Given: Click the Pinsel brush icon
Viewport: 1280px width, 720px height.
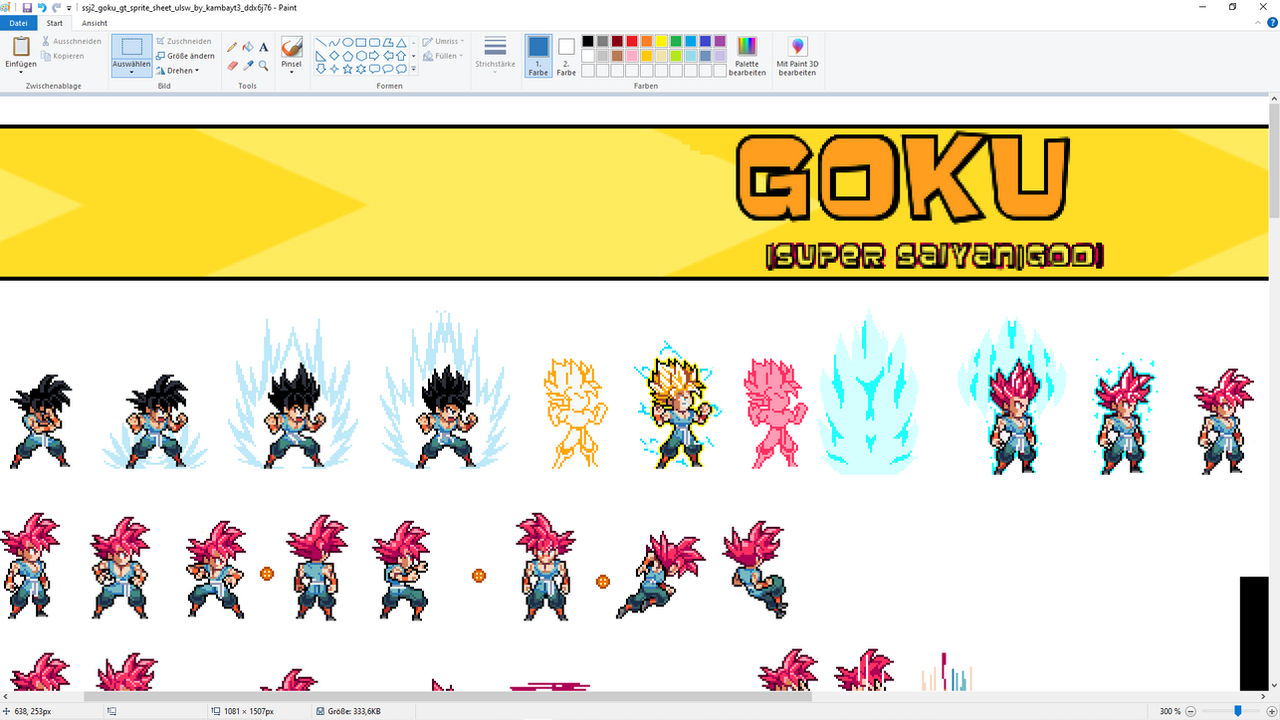Looking at the screenshot, I should coord(291,47).
